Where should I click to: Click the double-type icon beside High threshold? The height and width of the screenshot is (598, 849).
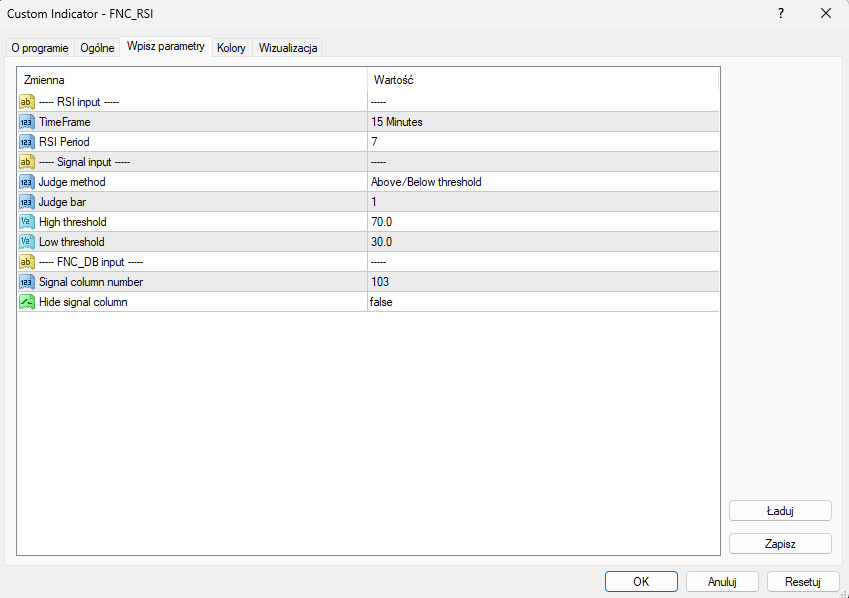point(27,222)
